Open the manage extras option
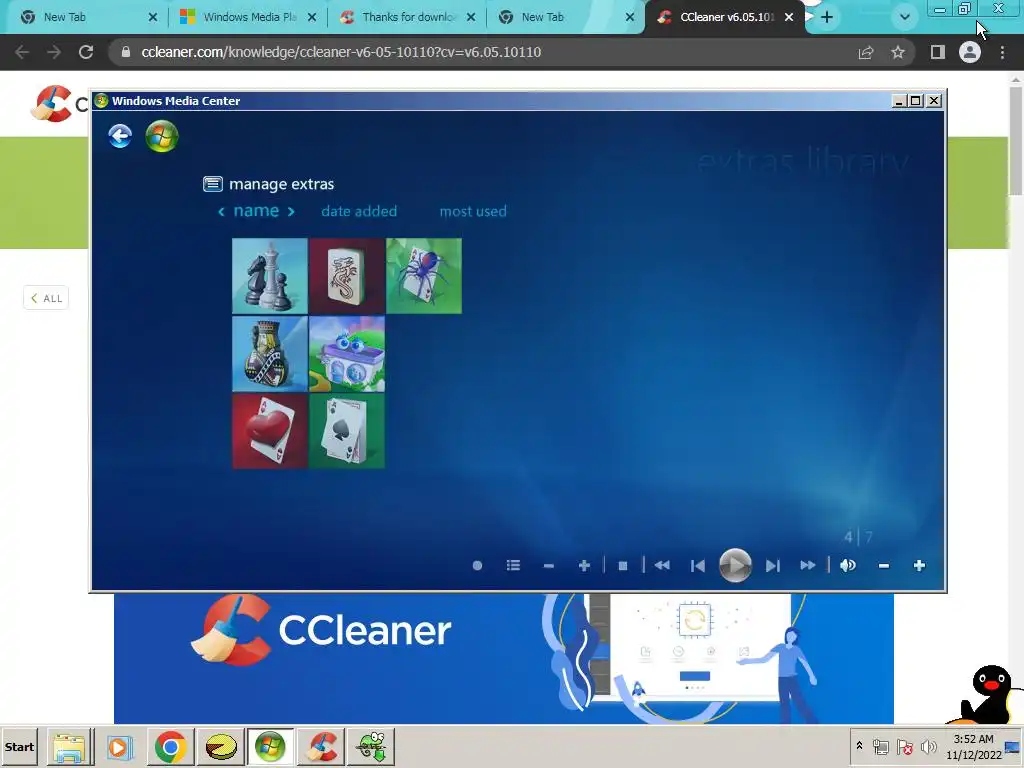The height and width of the screenshot is (768, 1024). tap(269, 184)
